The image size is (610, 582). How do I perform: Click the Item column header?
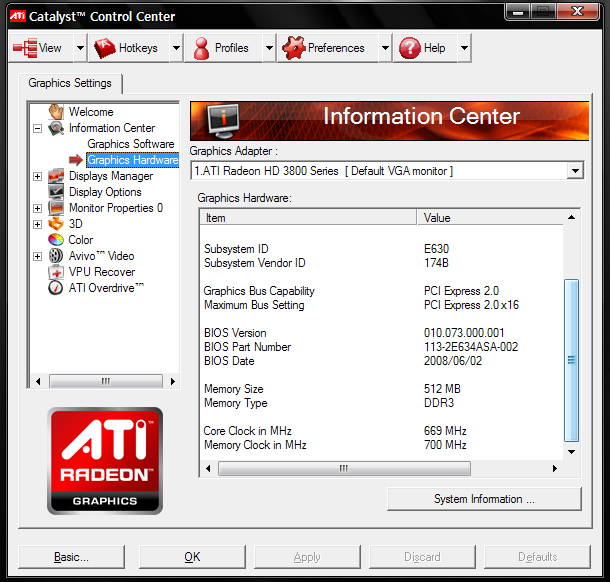(308, 217)
